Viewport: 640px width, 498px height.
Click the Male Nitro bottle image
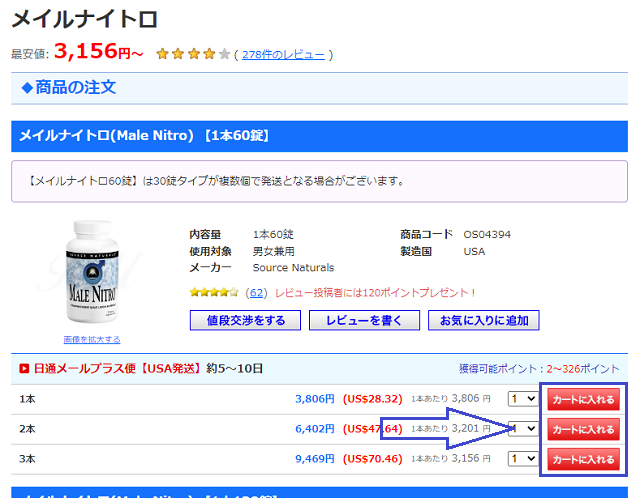(92, 271)
